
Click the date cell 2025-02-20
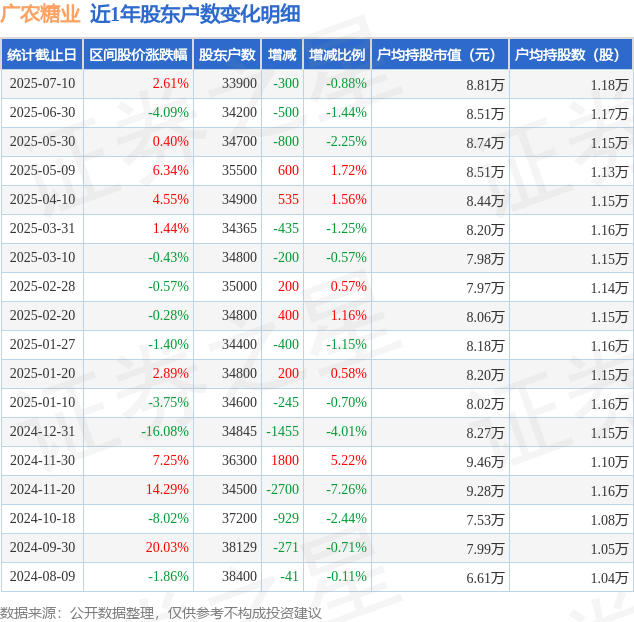pyautogui.click(x=42, y=315)
